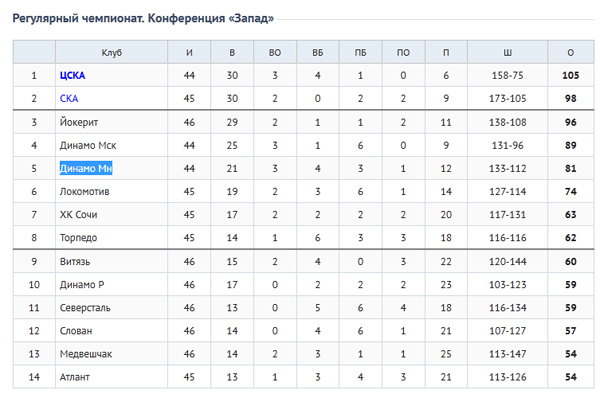Open the ЦСКА club link
The width and height of the screenshot is (600, 394).
[x=72, y=75]
